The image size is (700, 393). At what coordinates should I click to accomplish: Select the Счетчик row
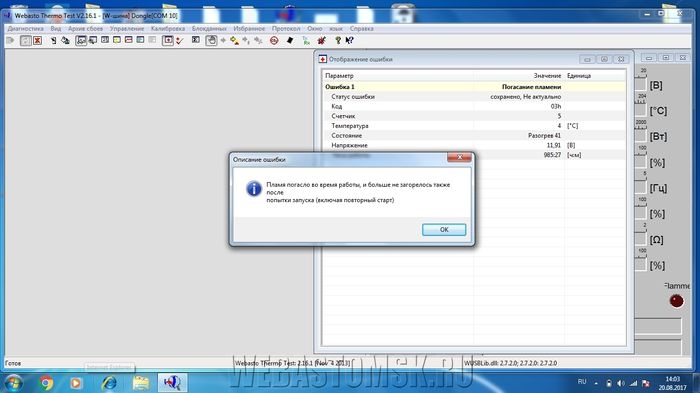click(x=474, y=116)
